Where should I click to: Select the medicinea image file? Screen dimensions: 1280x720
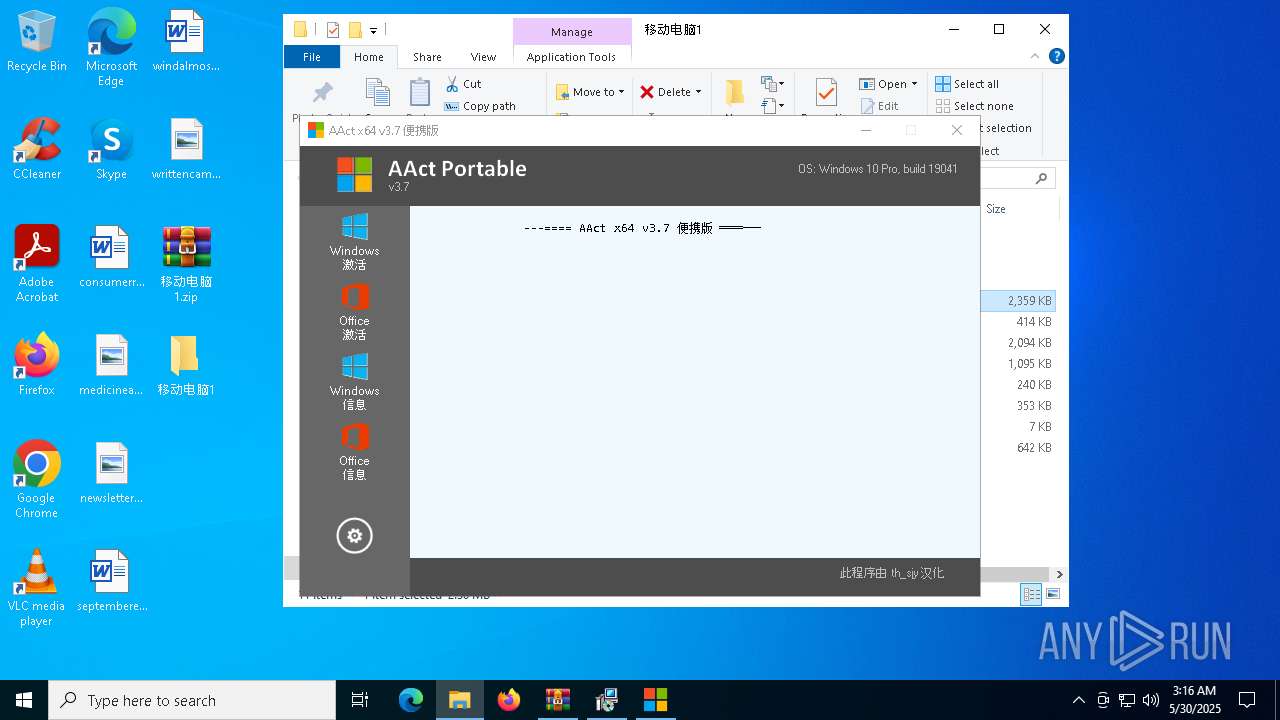pyautogui.click(x=111, y=366)
